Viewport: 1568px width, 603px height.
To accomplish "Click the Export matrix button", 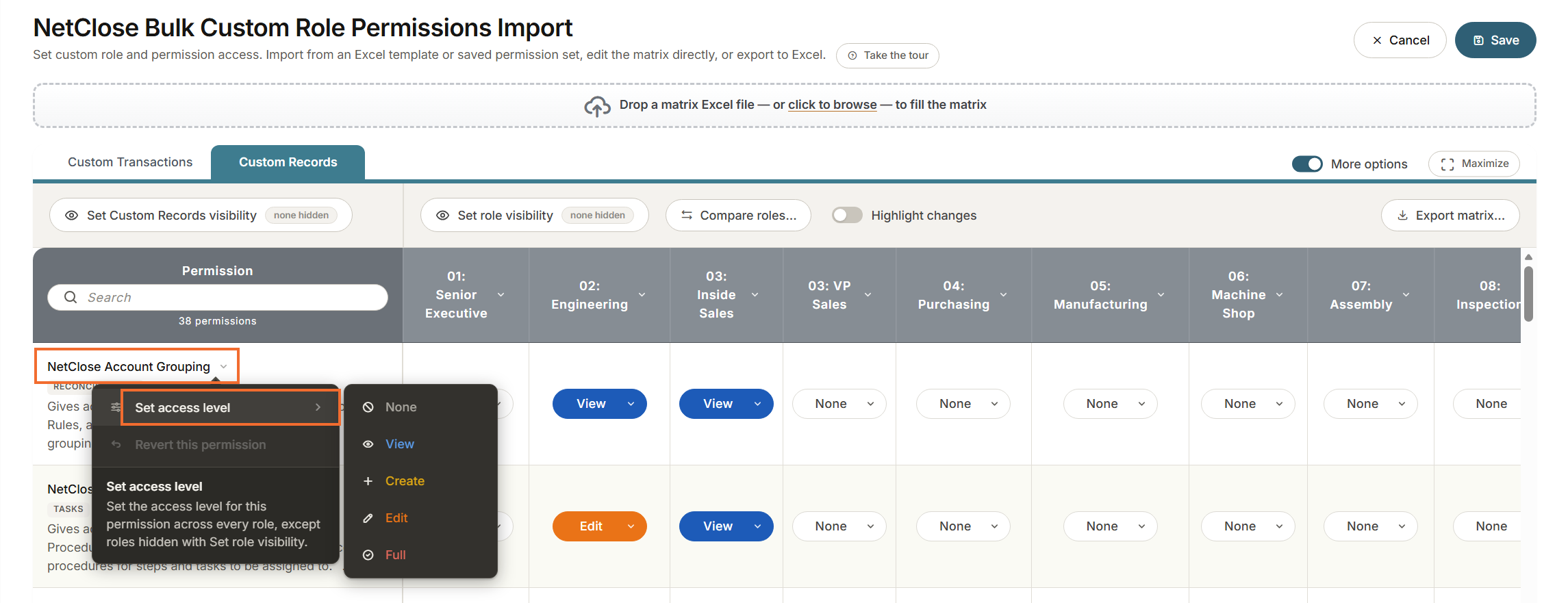I will (x=1450, y=216).
